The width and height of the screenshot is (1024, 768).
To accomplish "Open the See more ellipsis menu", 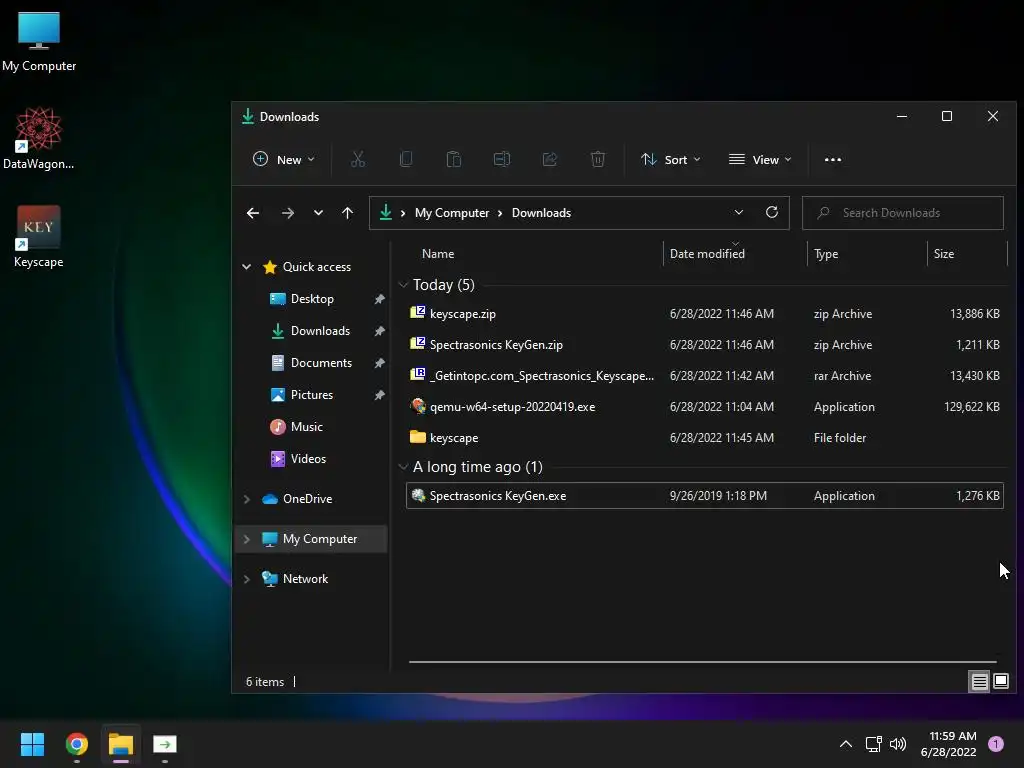I will coord(833,159).
